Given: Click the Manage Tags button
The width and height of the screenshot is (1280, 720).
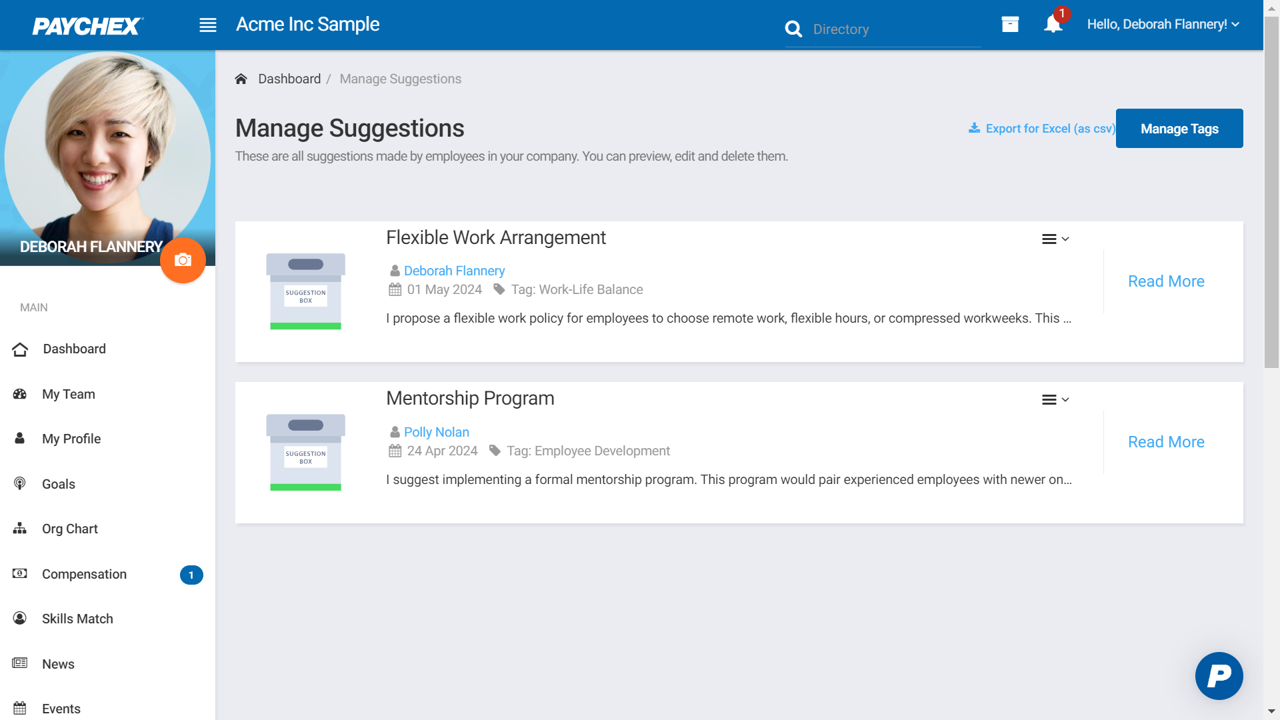Looking at the screenshot, I should [x=1179, y=128].
